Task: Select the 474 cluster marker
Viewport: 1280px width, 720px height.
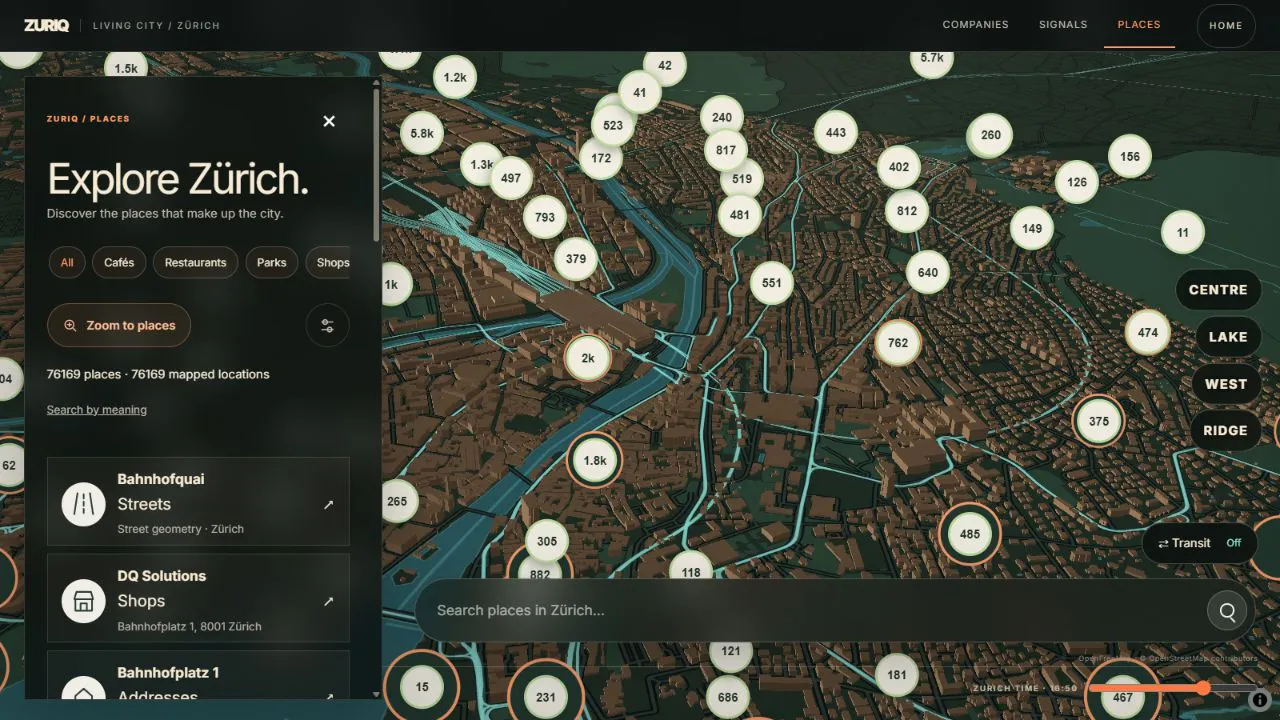Action: 1148,333
